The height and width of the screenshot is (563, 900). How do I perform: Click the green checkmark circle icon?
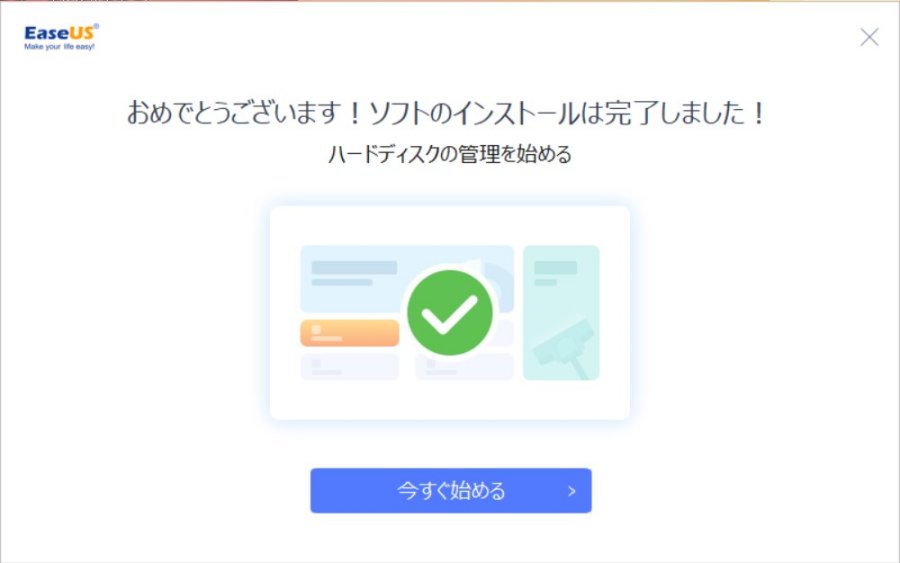(x=449, y=313)
